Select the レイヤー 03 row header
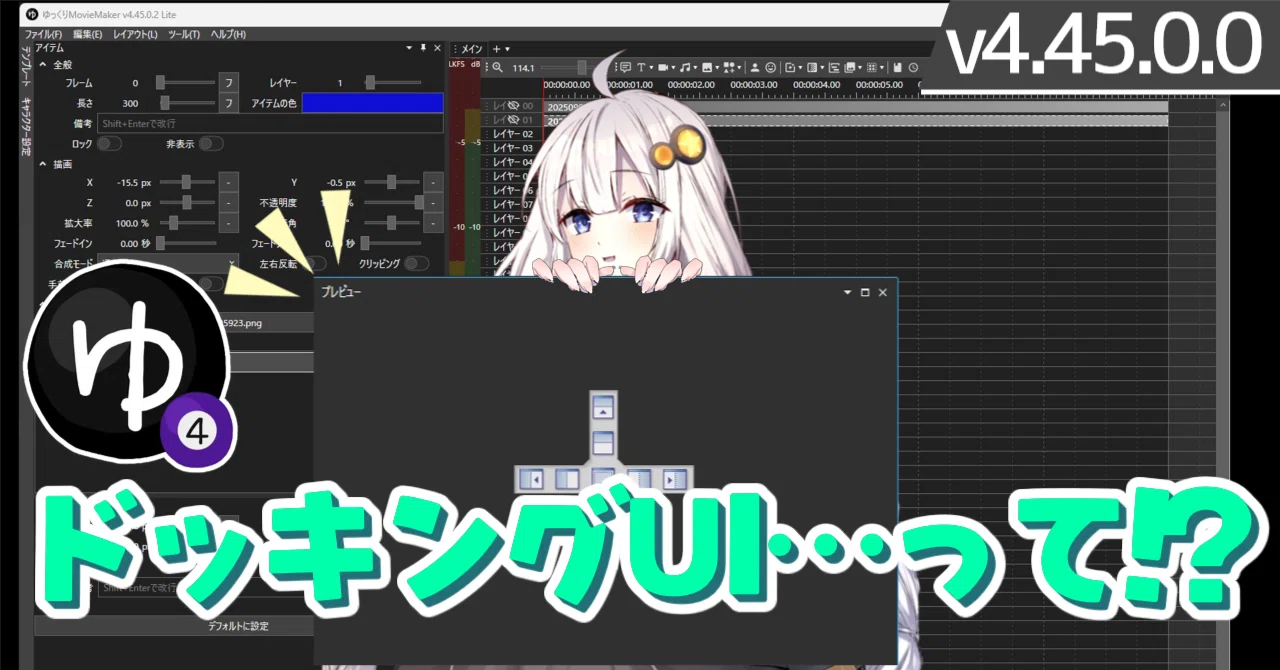This screenshot has height=670, width=1280. pos(514,148)
